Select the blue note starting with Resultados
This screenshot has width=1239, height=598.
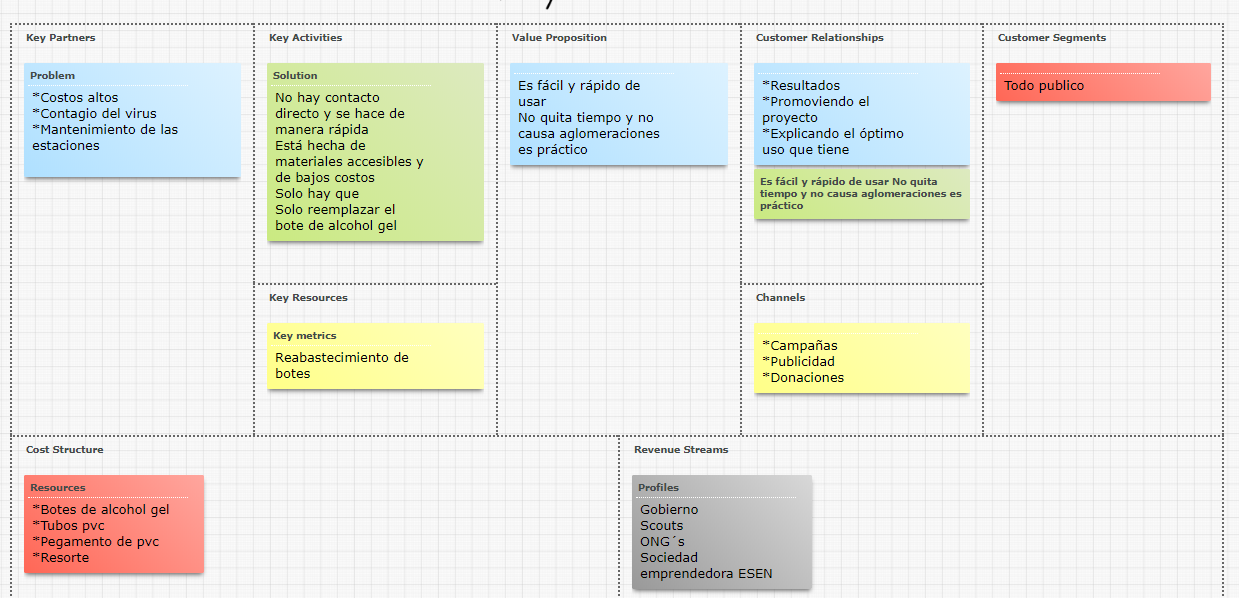tap(861, 115)
